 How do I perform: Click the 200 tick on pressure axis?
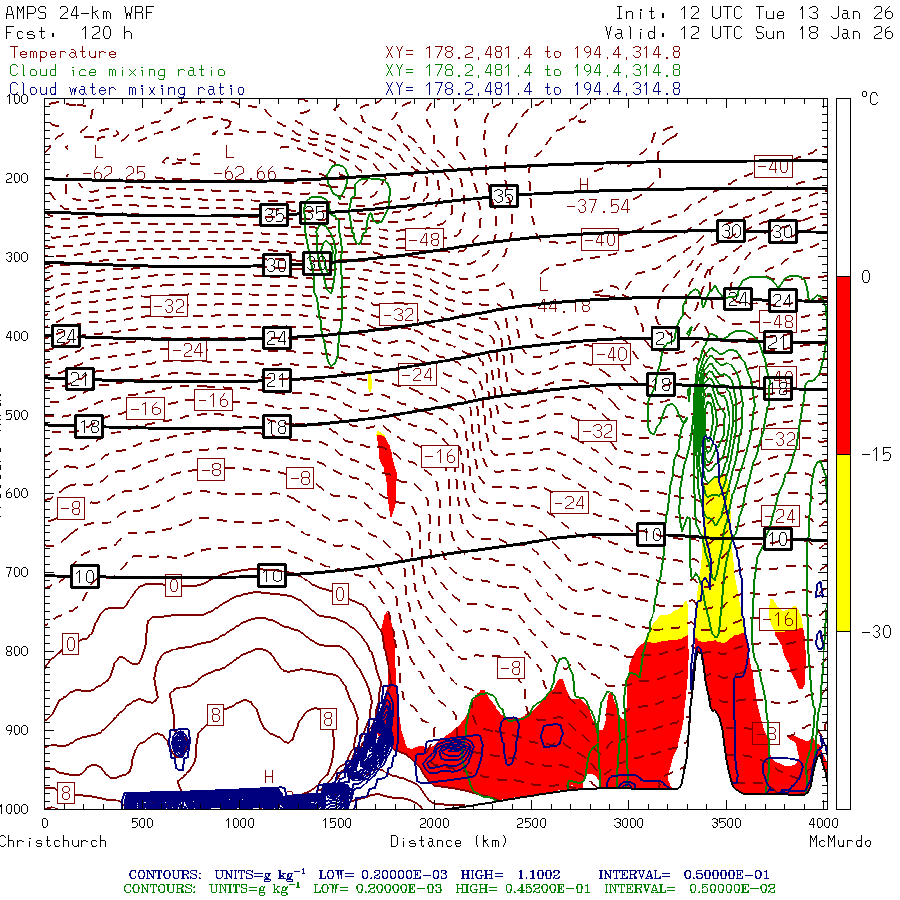[17, 178]
